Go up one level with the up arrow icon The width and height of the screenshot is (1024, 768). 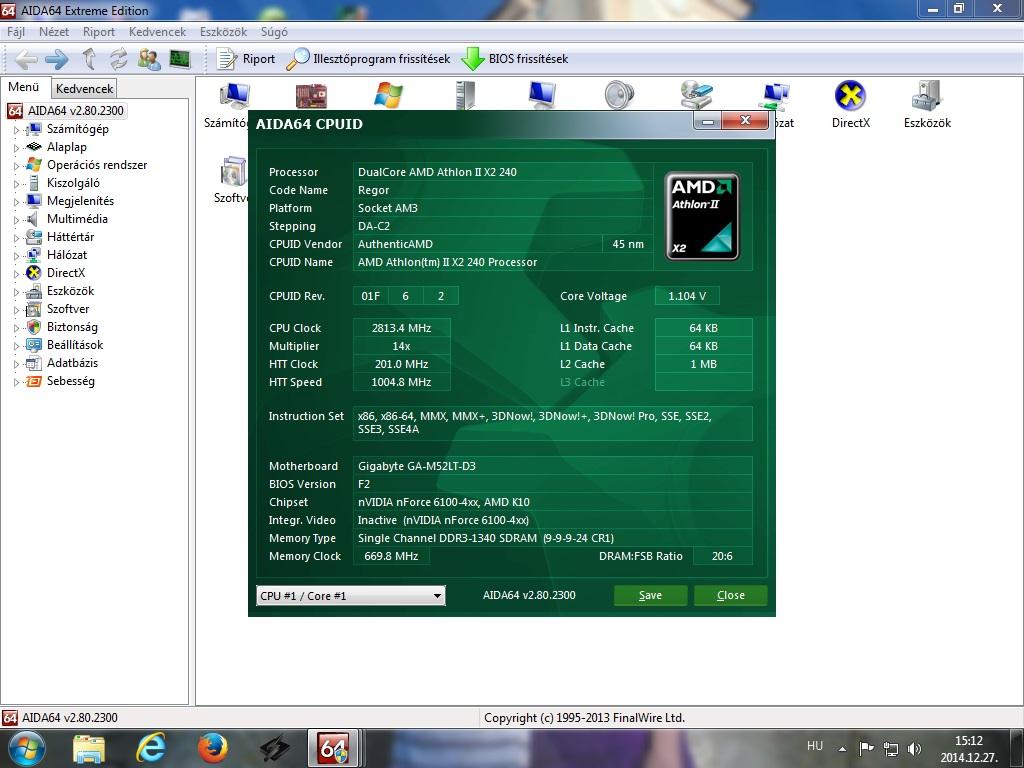89,59
